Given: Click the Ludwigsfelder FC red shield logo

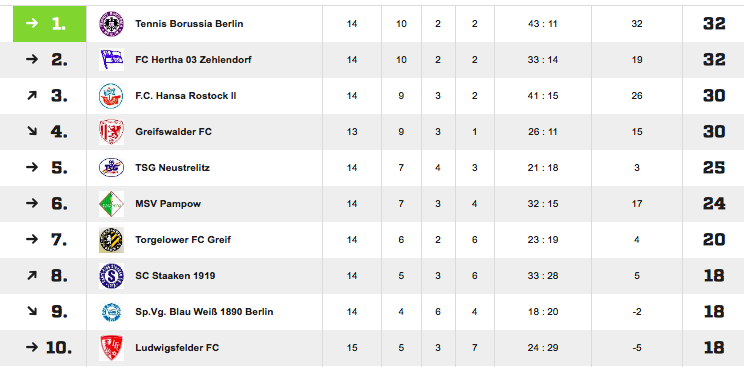Looking at the screenshot, I should tap(111, 348).
